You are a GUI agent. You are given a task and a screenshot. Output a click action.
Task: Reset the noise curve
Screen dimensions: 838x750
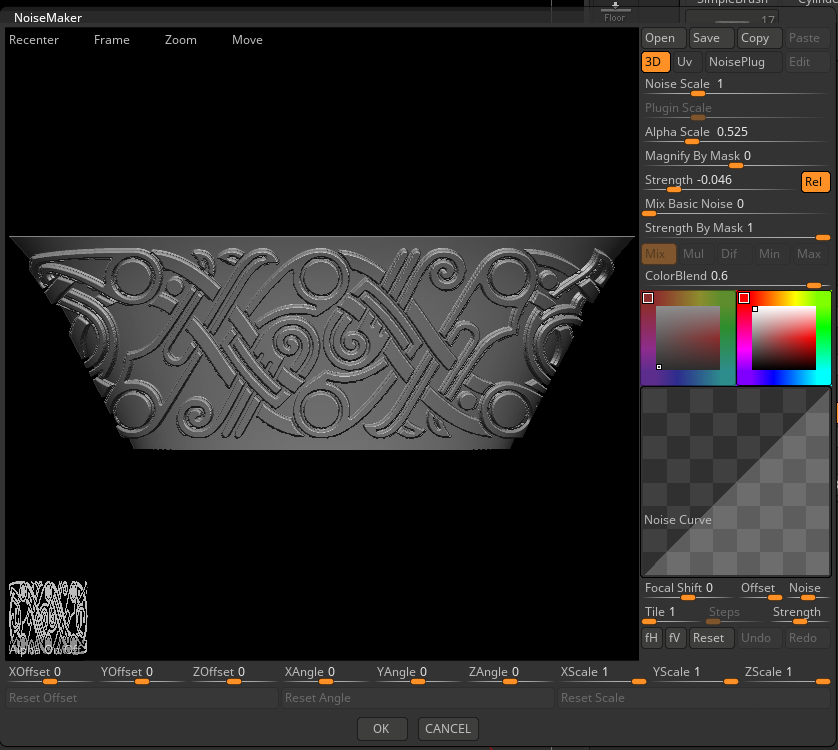[x=711, y=638]
